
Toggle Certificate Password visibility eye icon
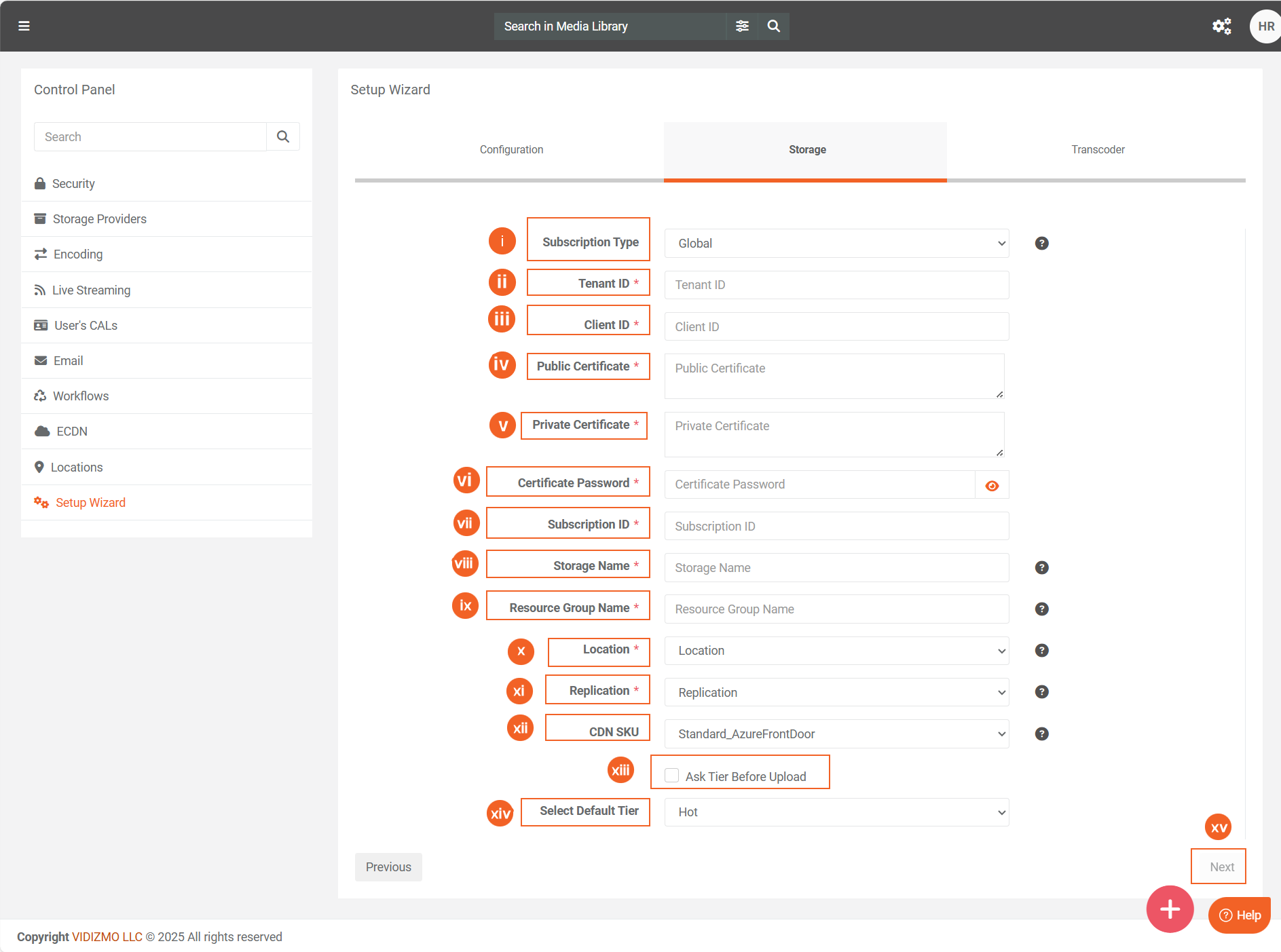[x=992, y=485]
